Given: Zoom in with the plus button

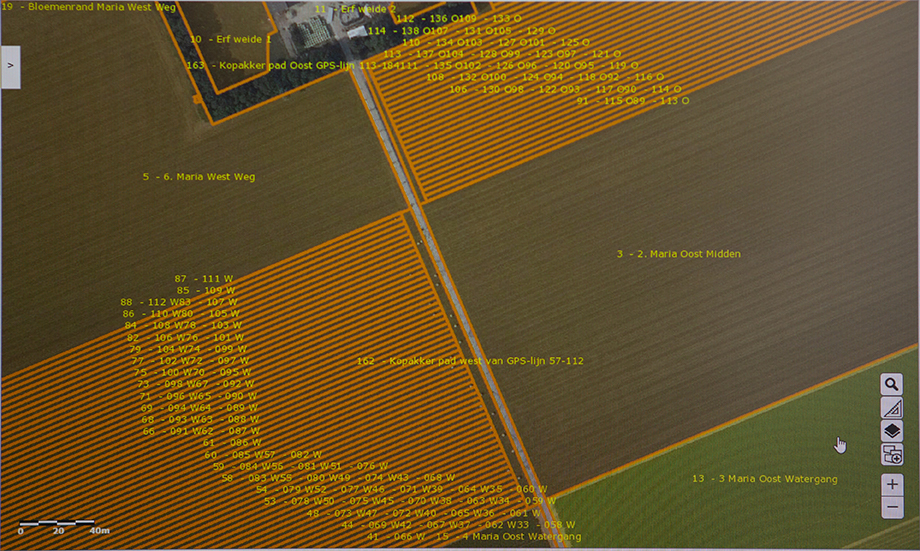Looking at the screenshot, I should [x=892, y=484].
